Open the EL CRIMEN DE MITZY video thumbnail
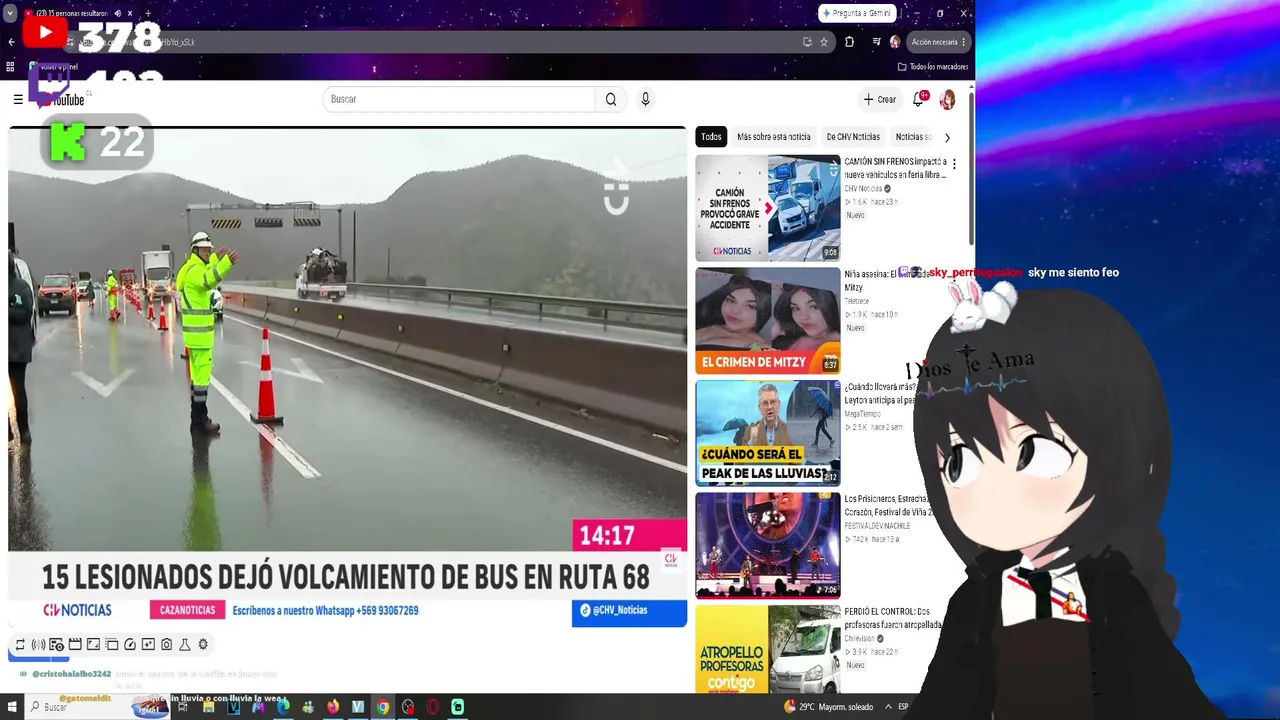1280x720 pixels. coord(768,320)
